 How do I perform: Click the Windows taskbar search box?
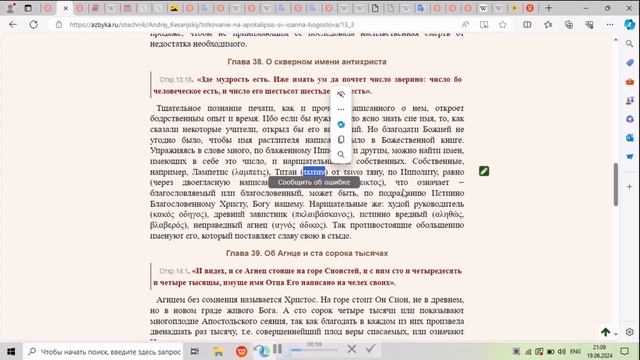coord(104,351)
